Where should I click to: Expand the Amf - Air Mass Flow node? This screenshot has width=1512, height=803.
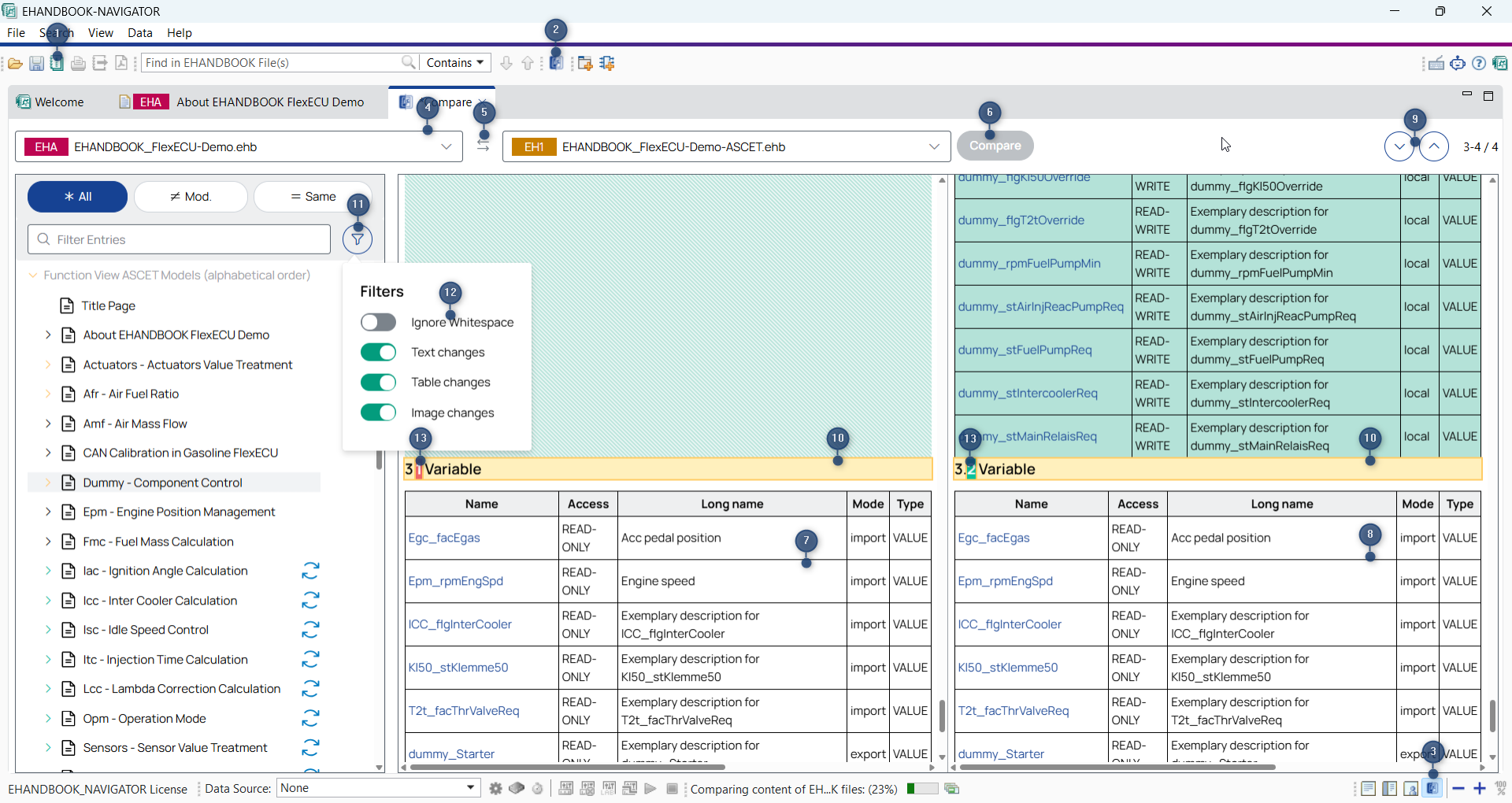(x=48, y=424)
